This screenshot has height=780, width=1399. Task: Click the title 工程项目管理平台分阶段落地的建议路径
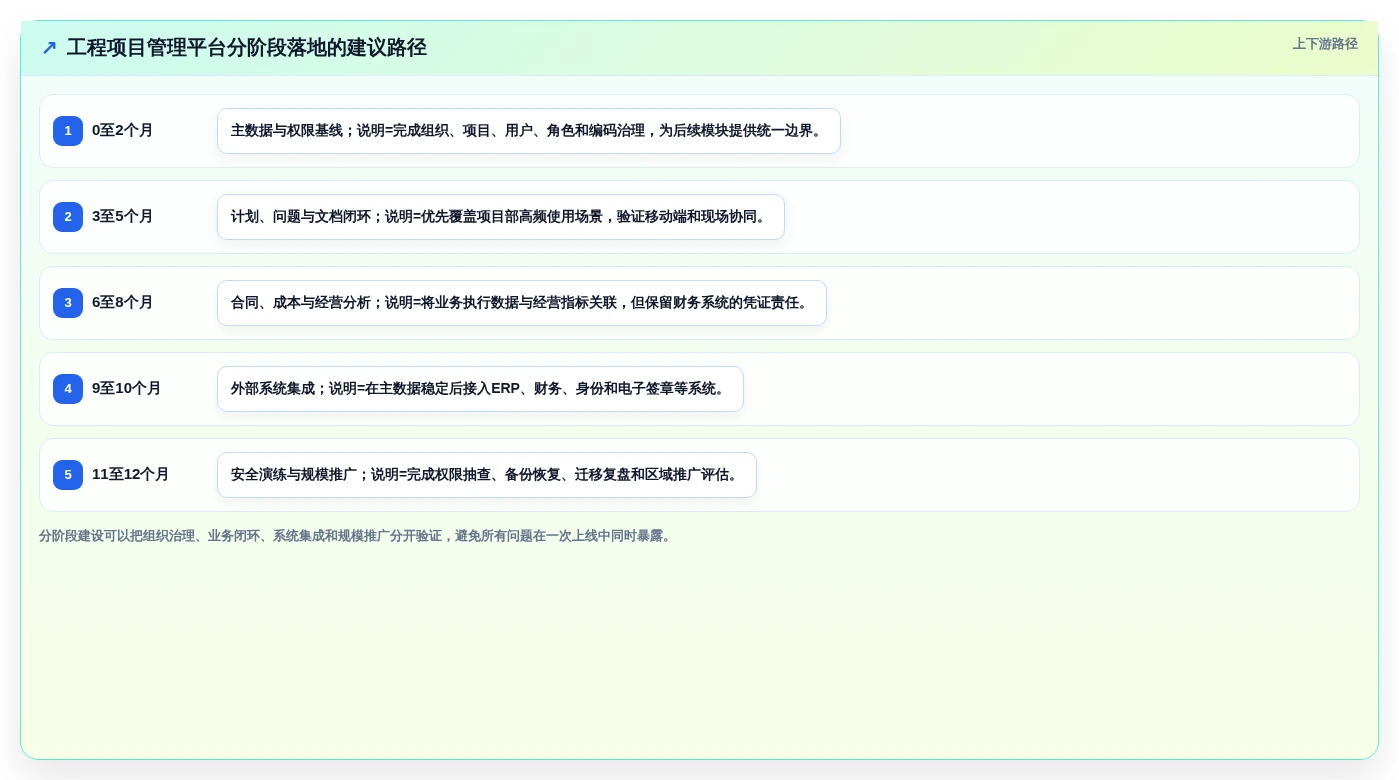(x=247, y=48)
